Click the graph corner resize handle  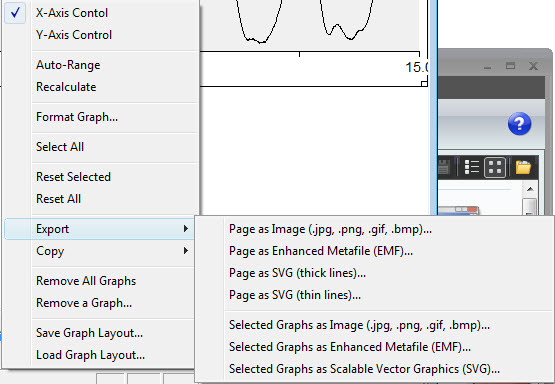pos(424,84)
